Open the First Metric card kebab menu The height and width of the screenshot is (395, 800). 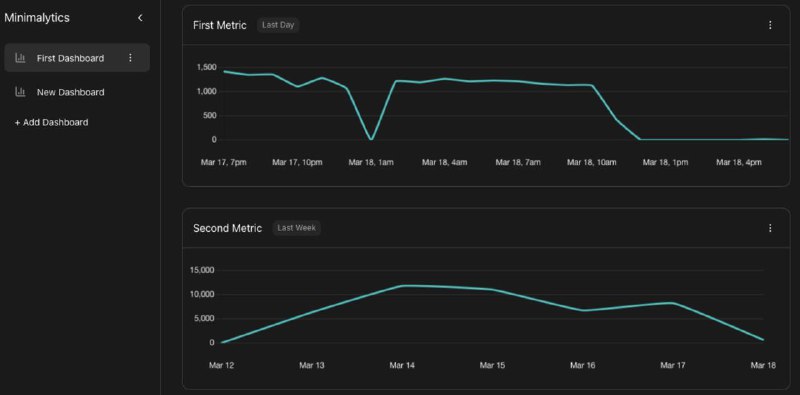point(770,25)
